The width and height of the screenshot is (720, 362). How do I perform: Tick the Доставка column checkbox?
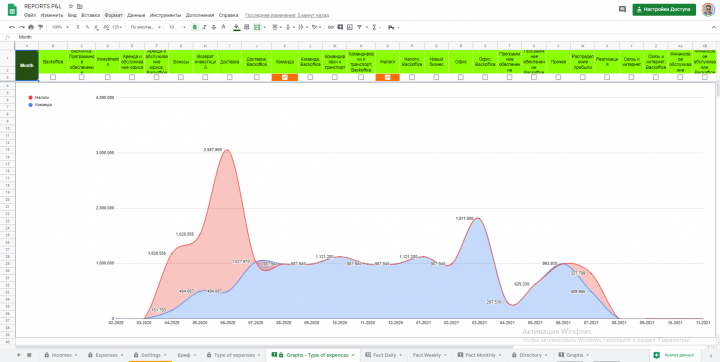point(230,78)
